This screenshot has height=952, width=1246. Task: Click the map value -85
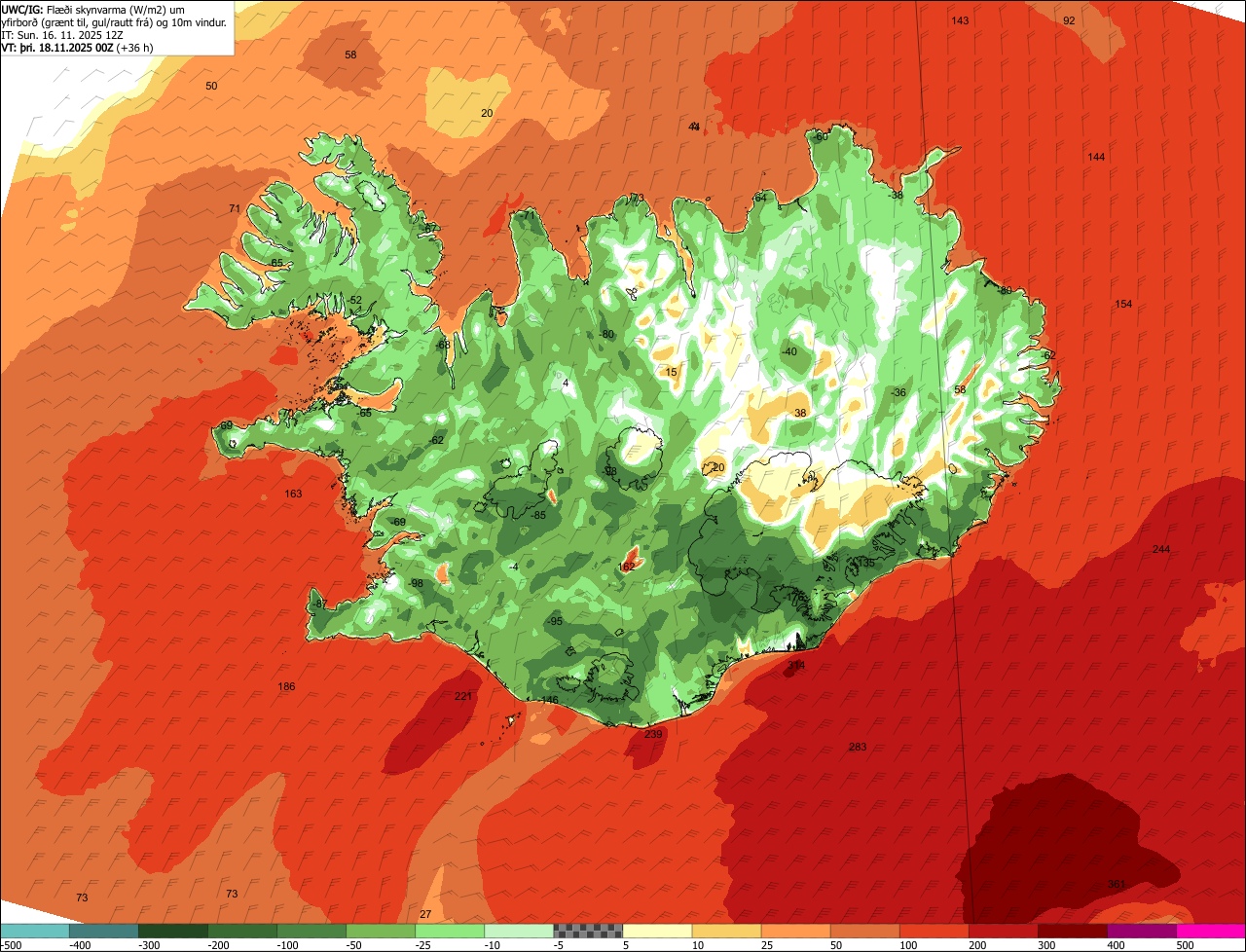point(537,515)
